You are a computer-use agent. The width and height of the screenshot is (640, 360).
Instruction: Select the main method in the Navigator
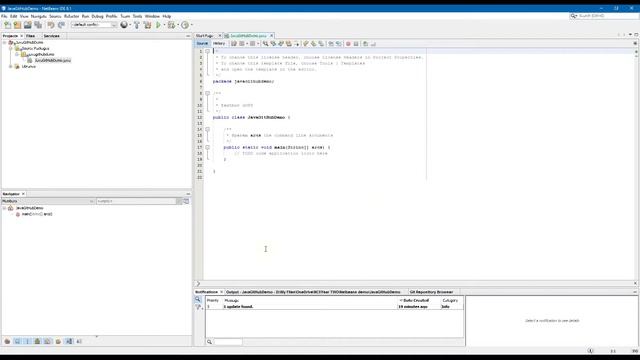pos(37,214)
